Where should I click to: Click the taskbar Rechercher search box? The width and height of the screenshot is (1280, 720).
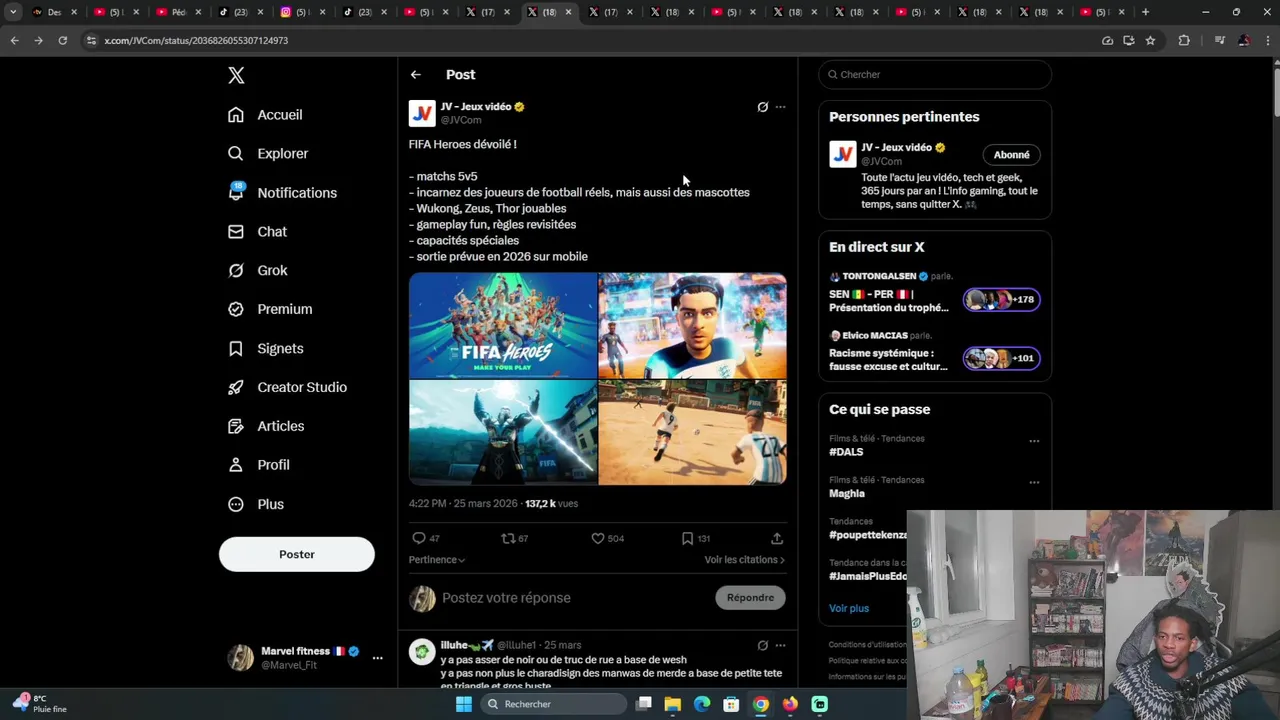pos(553,704)
